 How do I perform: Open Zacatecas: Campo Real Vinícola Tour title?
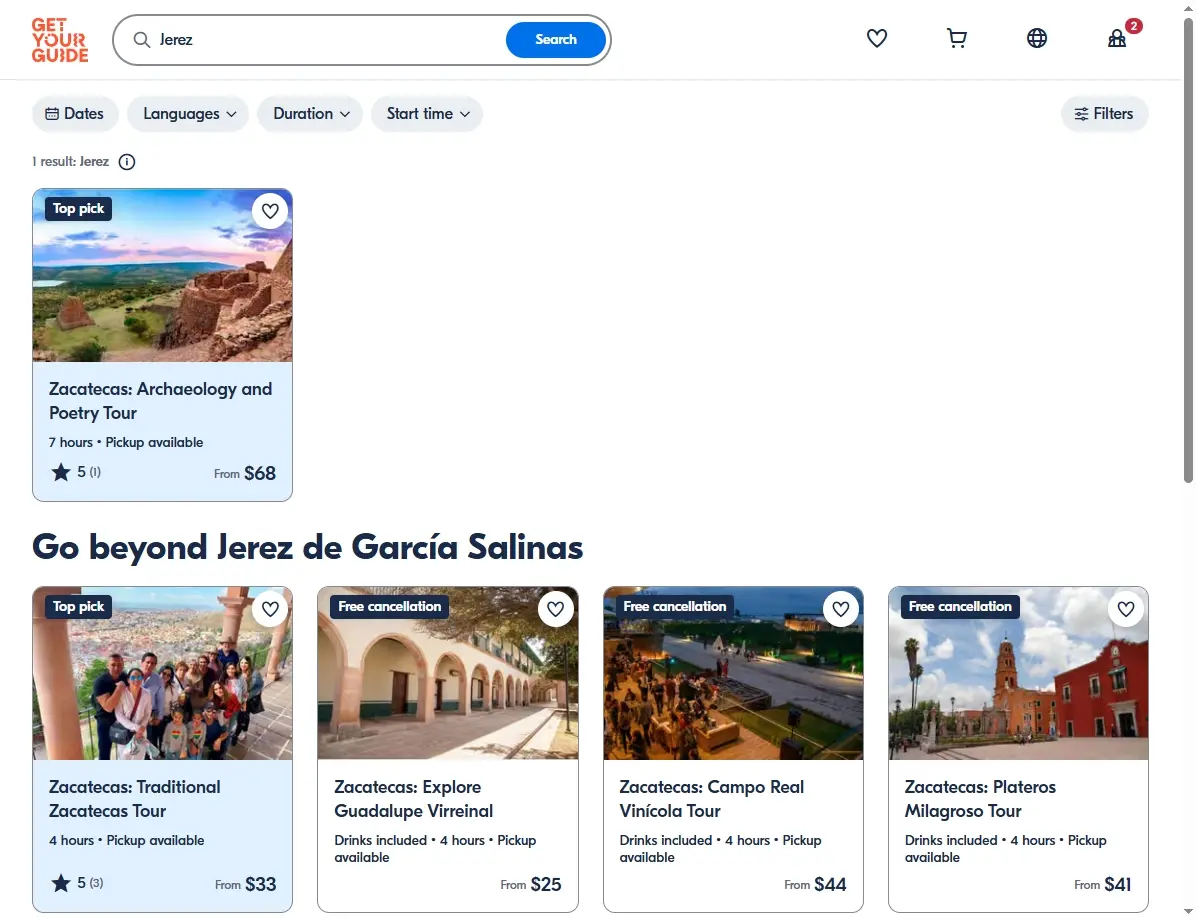(x=711, y=799)
